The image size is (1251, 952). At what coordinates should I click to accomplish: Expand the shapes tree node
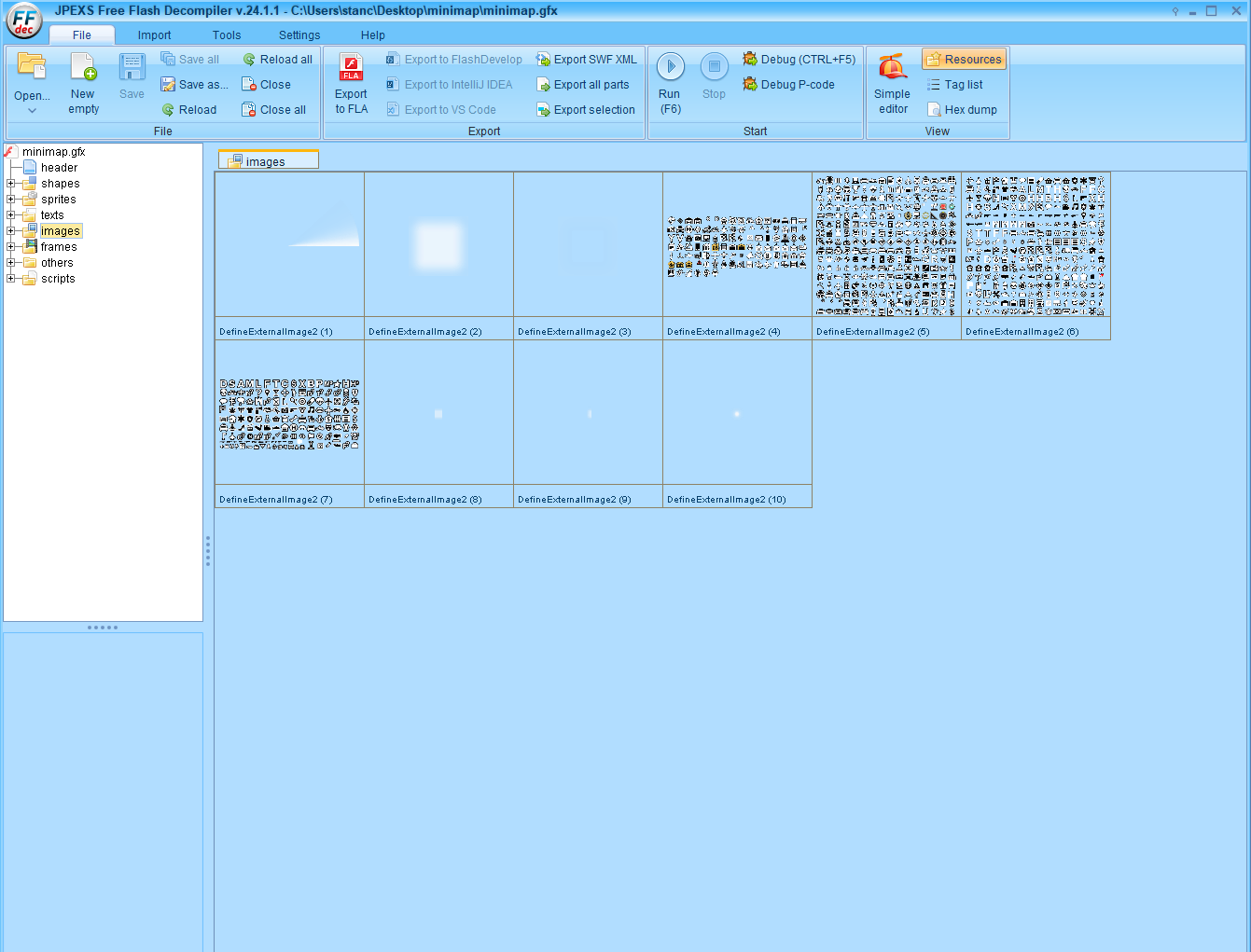(x=9, y=183)
